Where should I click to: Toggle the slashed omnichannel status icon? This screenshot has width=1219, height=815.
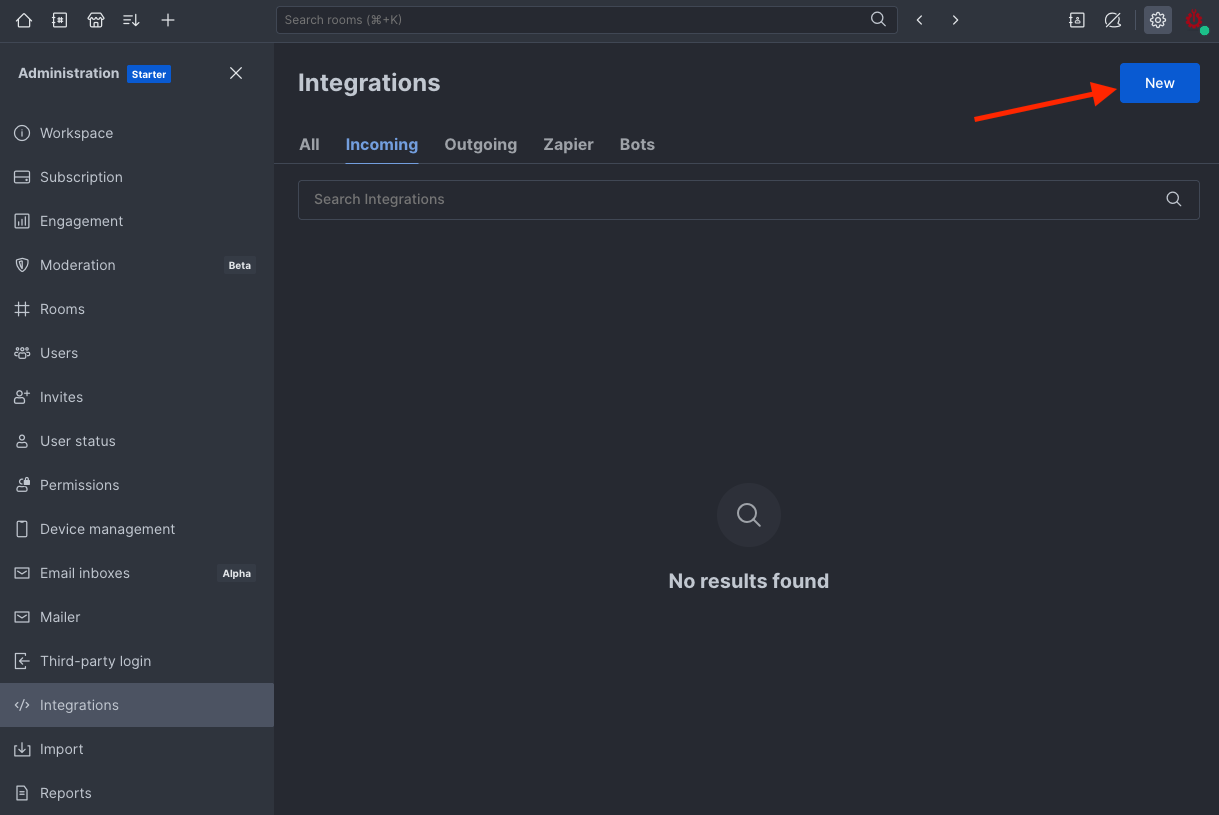[x=1113, y=20]
